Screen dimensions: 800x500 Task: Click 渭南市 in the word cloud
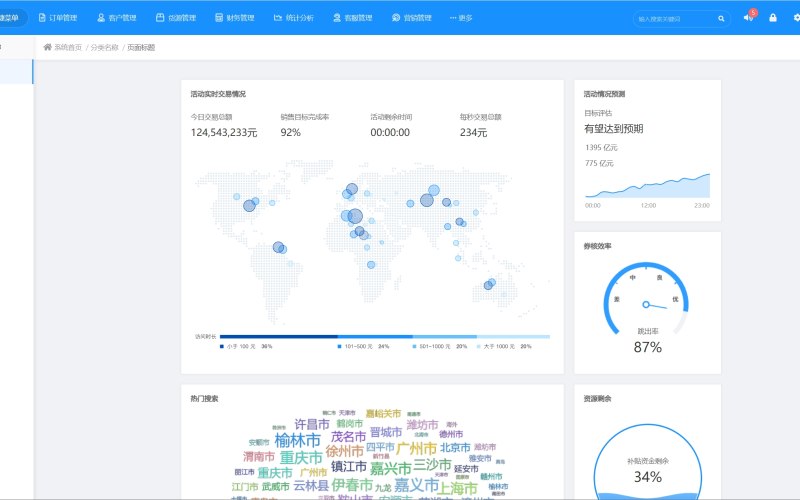click(x=259, y=456)
